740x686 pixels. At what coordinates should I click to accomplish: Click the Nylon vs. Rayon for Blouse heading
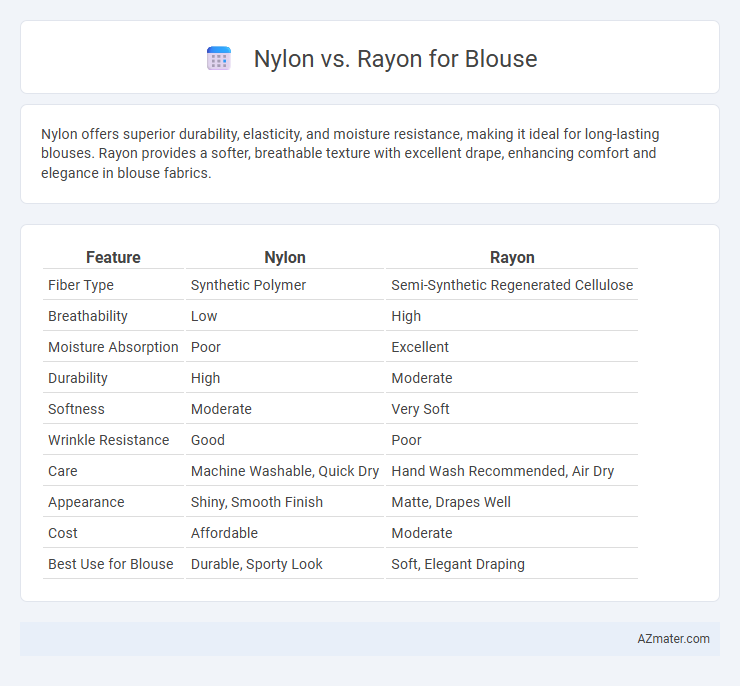pyautogui.click(x=395, y=59)
